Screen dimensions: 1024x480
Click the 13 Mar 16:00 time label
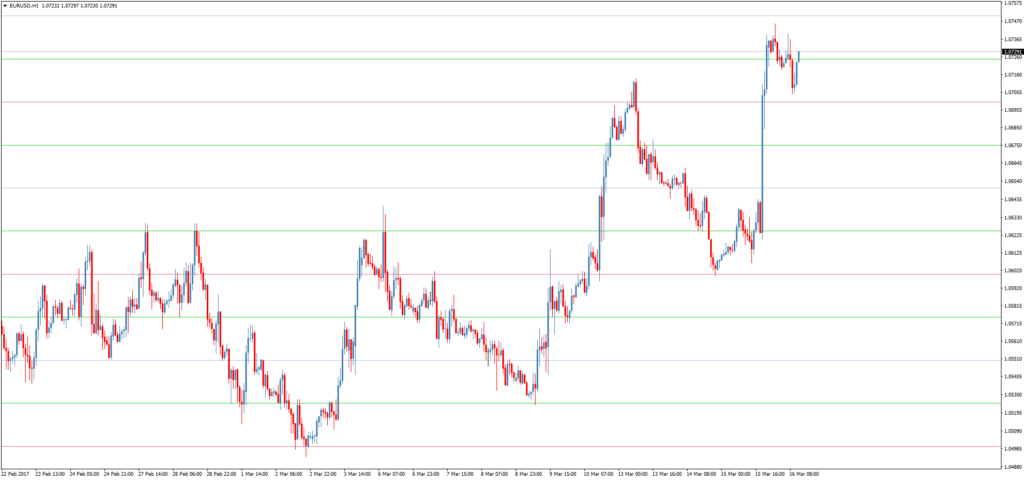click(x=667, y=474)
